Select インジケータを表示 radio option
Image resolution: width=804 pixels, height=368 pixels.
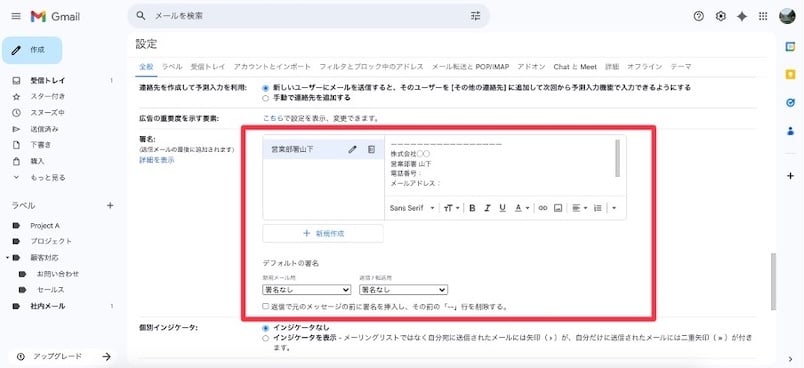click(x=265, y=338)
